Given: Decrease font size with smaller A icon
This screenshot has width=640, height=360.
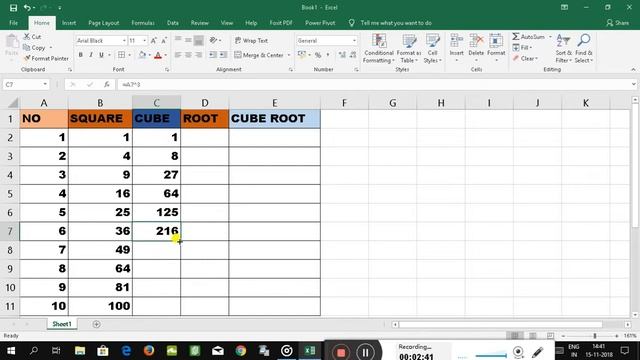Looking at the screenshot, I should coord(164,40).
